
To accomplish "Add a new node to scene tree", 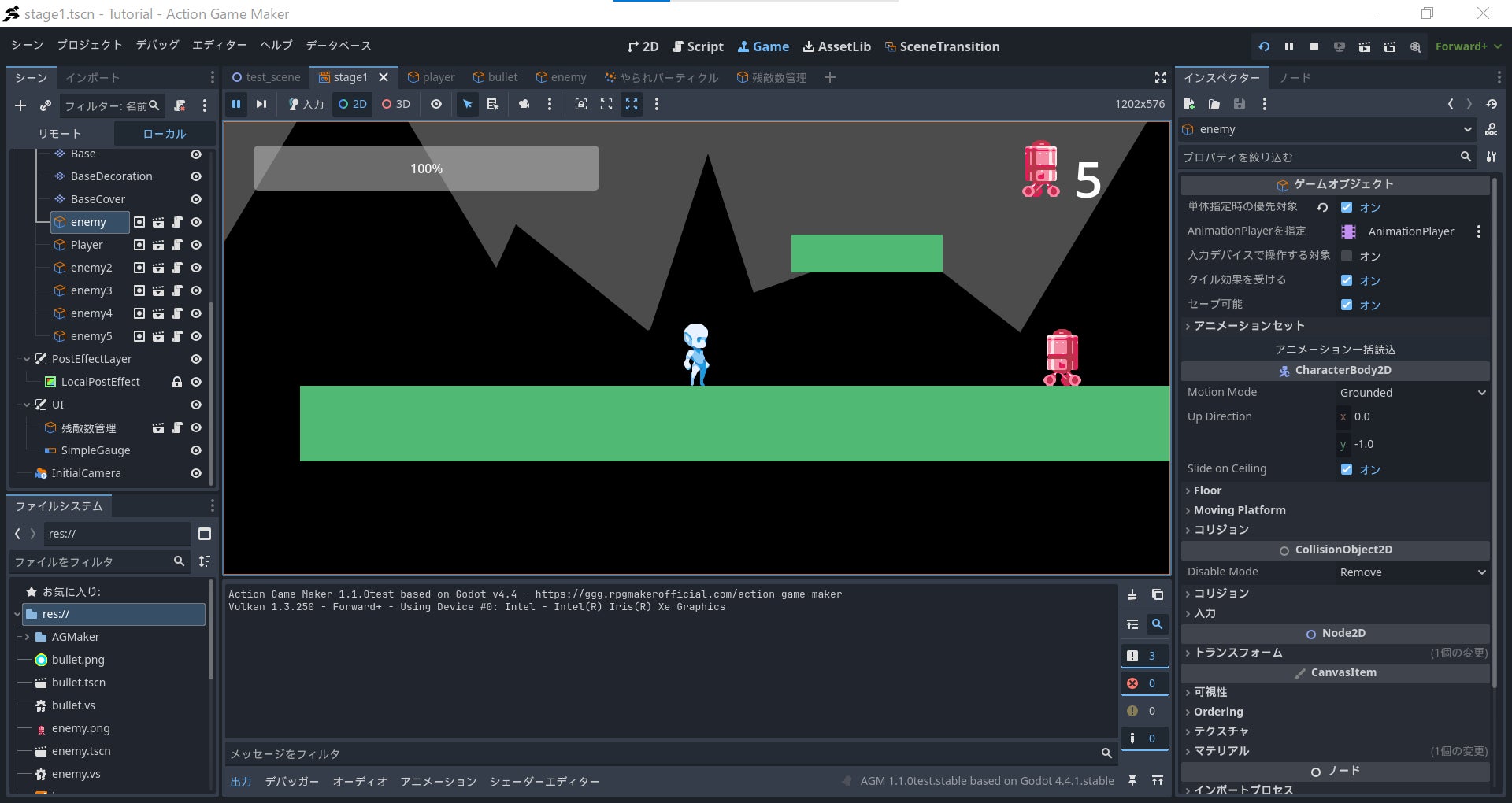I will click(x=20, y=105).
